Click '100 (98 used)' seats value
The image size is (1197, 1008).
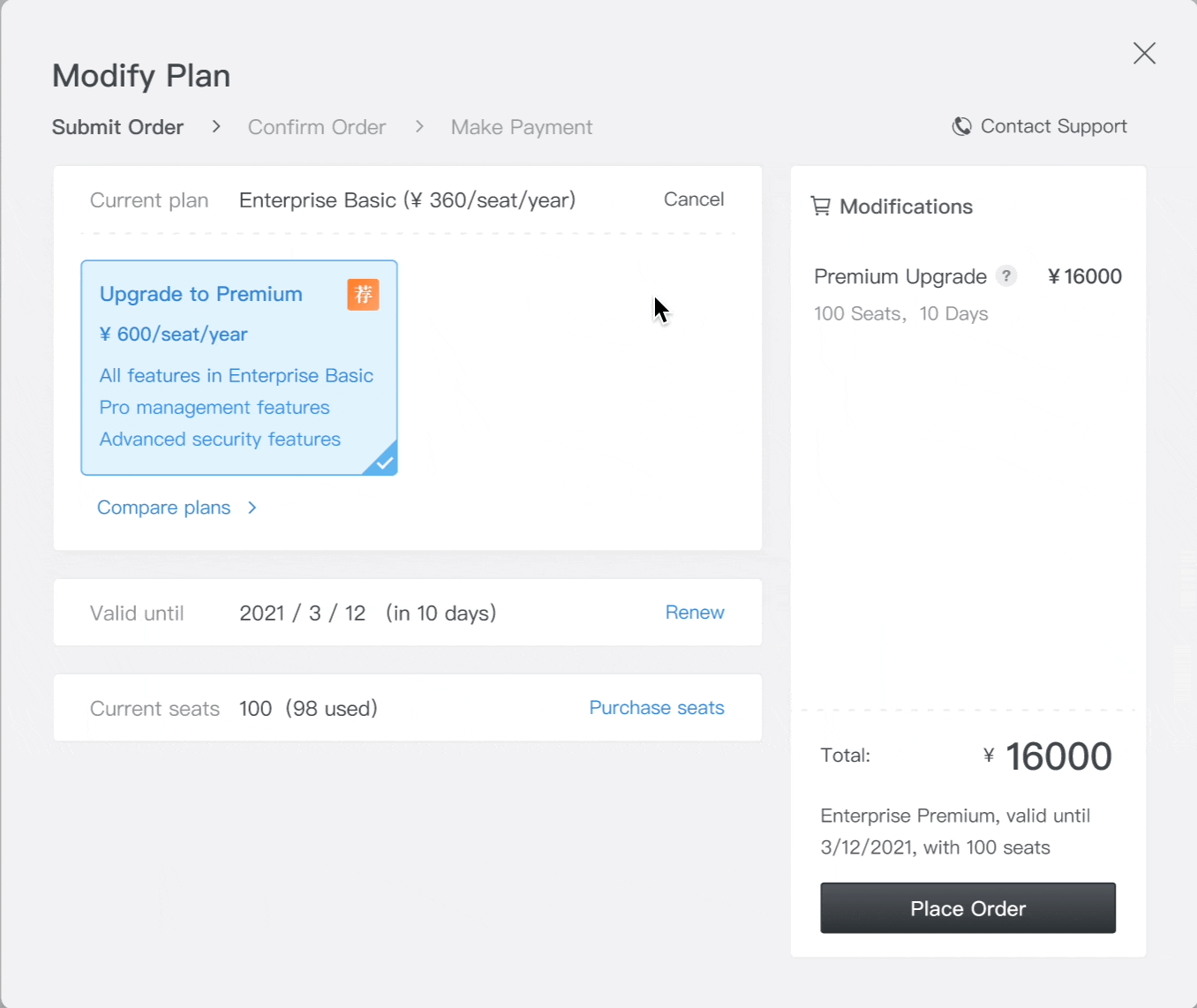308,709
